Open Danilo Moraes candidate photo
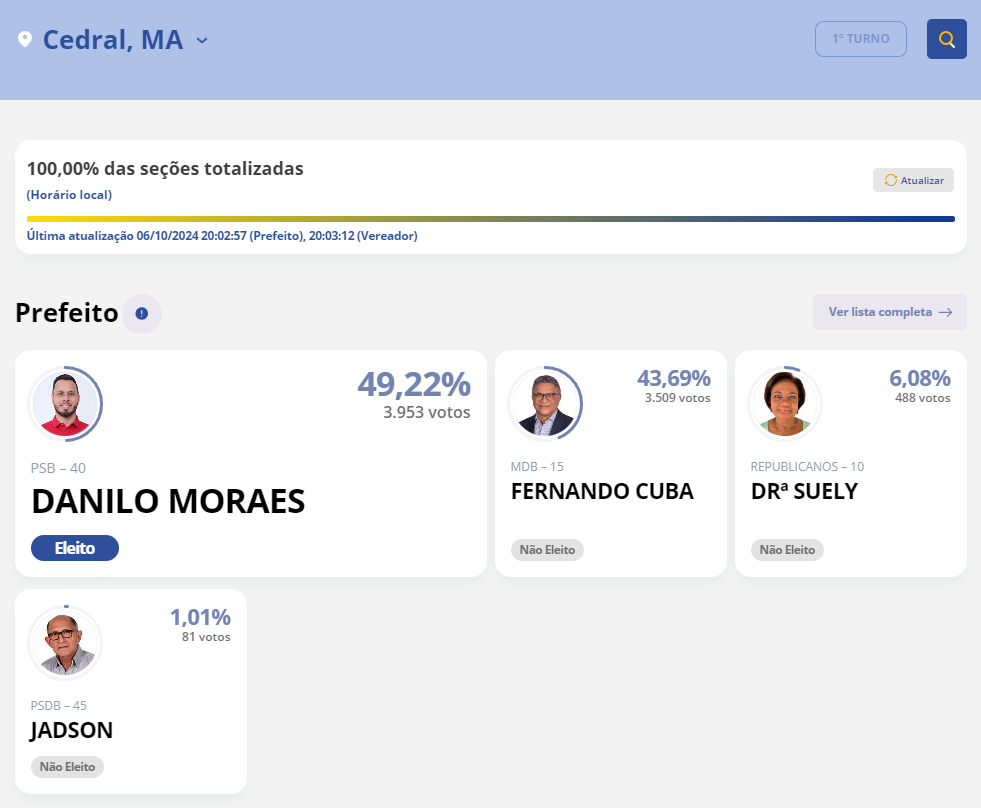981x808 pixels. coord(65,404)
